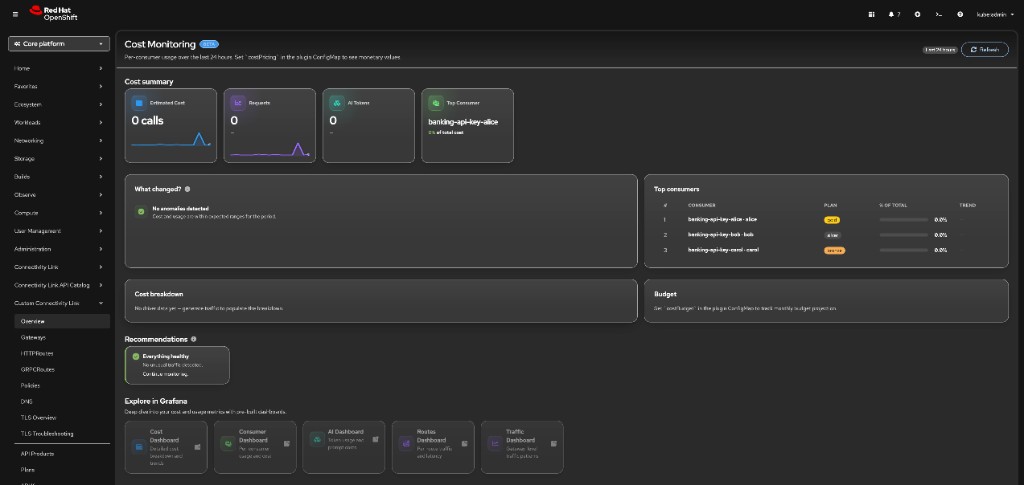Click the Recommendations info icon
This screenshot has width=1024, height=485.
[193, 339]
